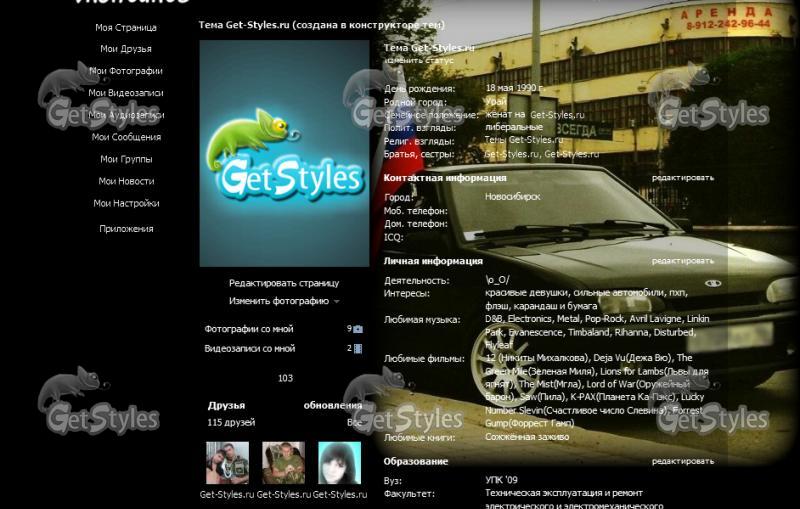Open Мои Группы in the sidebar

[x=126, y=159]
